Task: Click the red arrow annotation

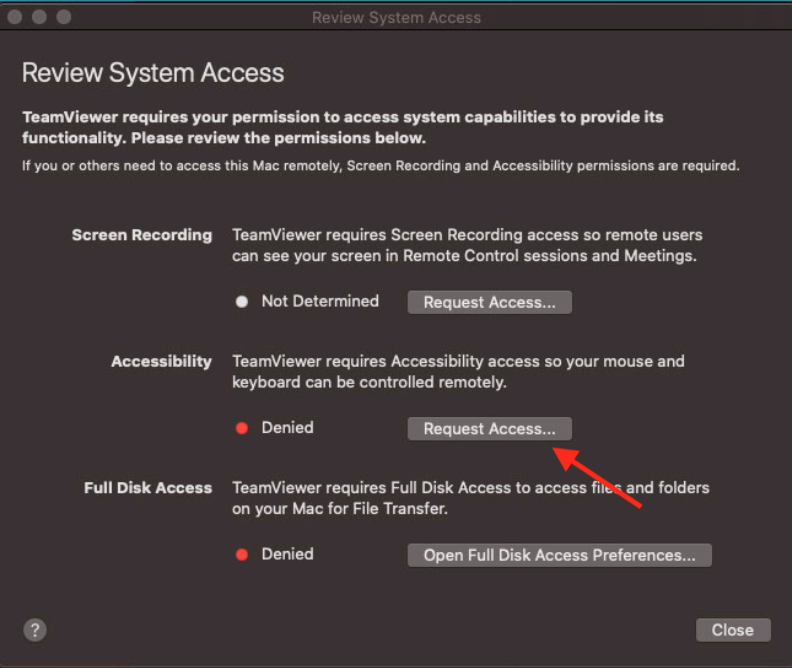Action: coord(597,478)
